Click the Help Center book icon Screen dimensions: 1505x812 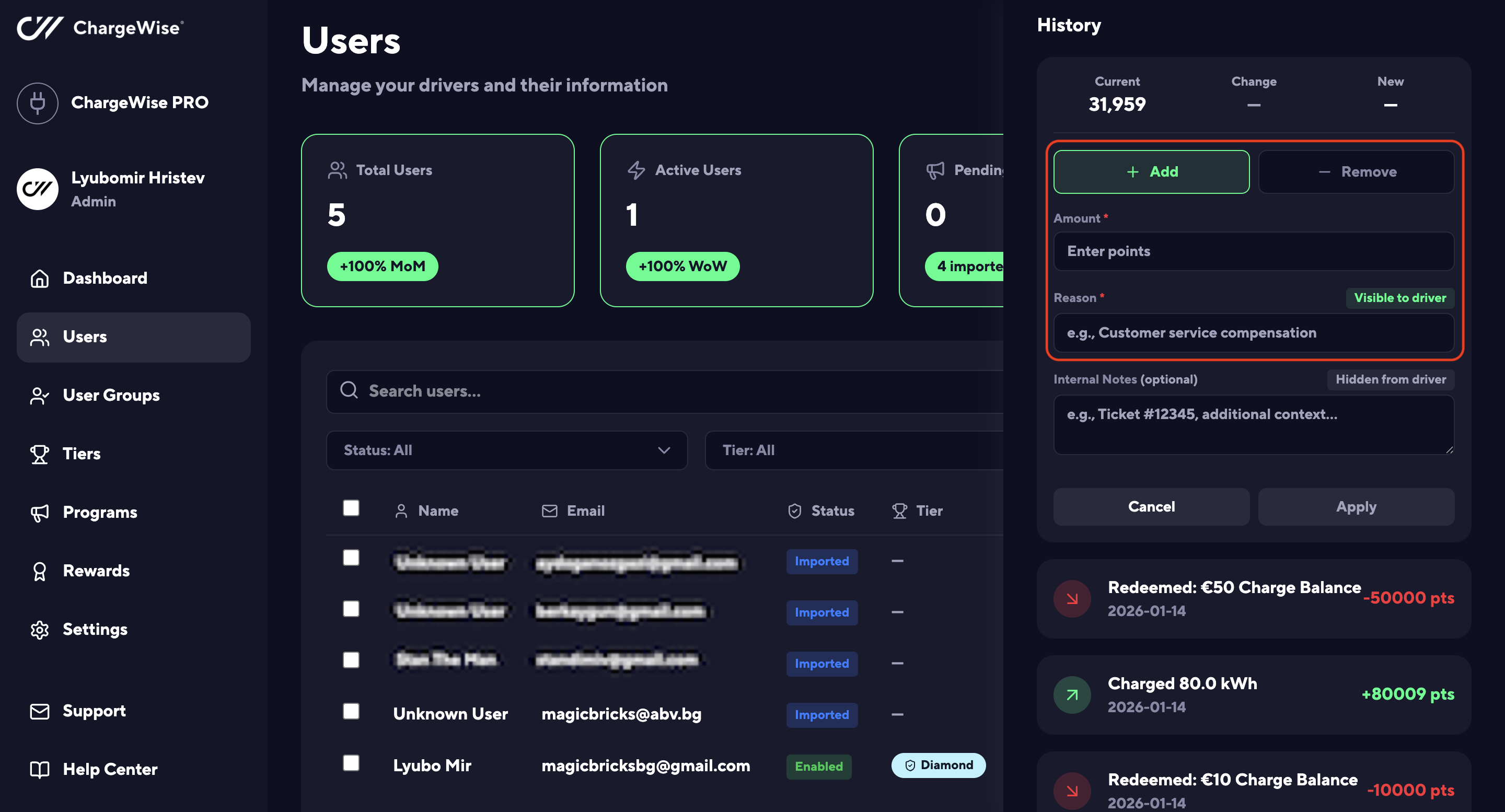pos(39,769)
